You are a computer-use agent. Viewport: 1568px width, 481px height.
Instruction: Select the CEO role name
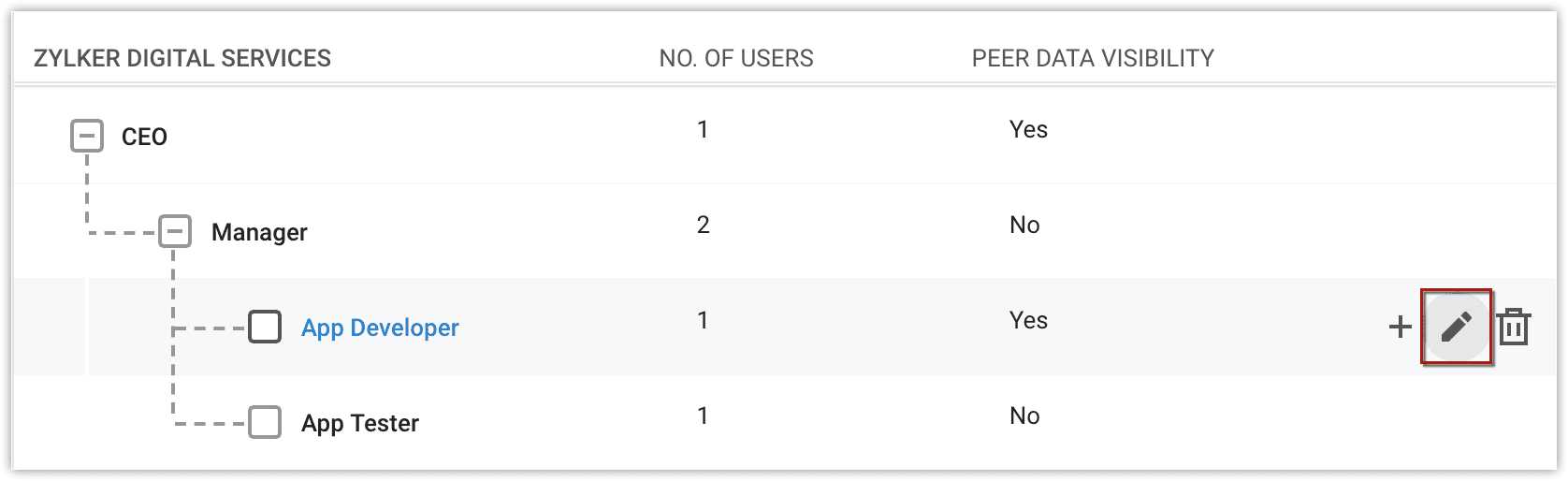(x=144, y=137)
